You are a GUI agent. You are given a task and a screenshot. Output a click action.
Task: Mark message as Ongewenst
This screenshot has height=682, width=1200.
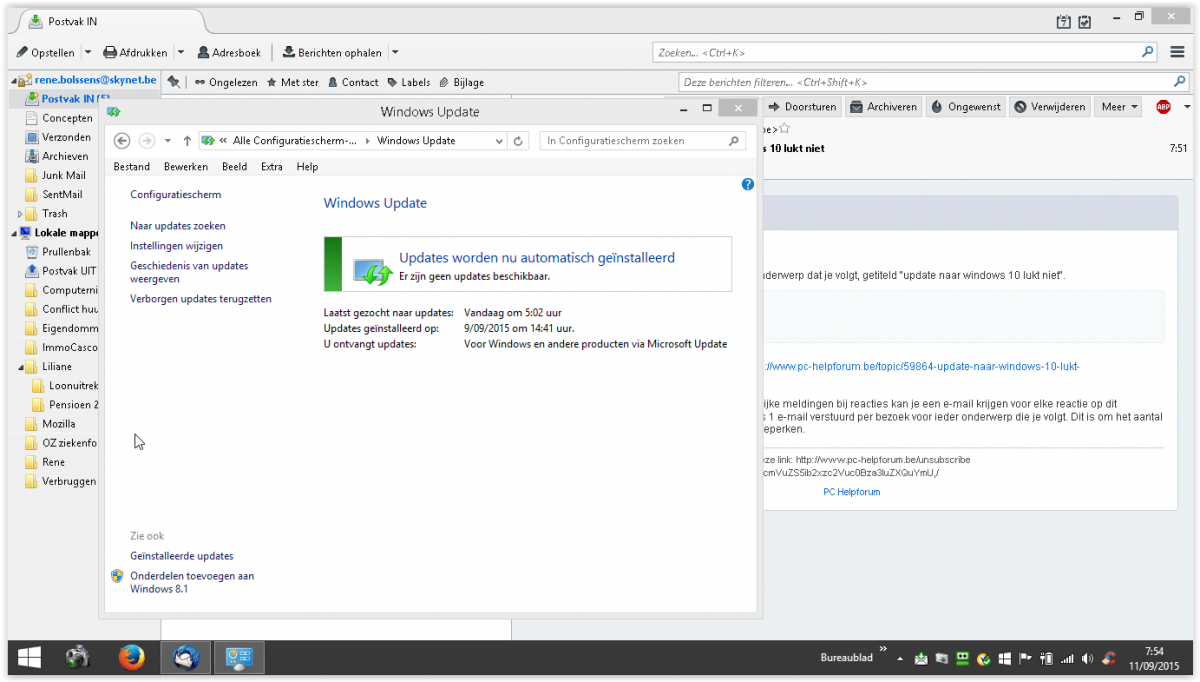point(965,107)
